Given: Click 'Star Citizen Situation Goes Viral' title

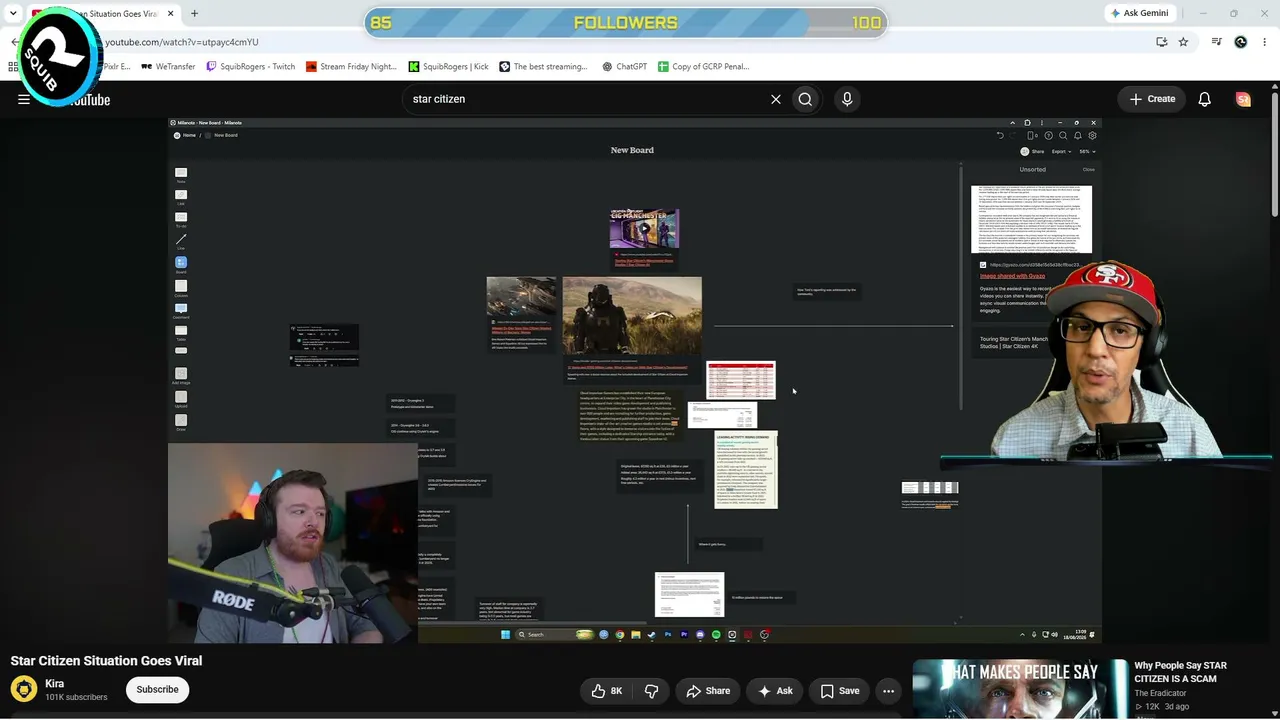Looking at the screenshot, I should (106, 660).
